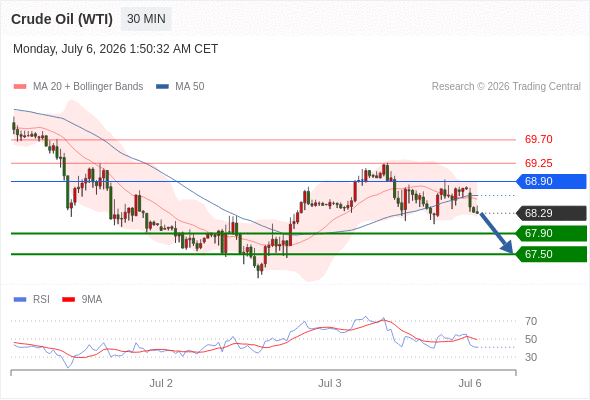Click the RSI legend label
Viewport: 590px width, 400px height.
[41, 300]
